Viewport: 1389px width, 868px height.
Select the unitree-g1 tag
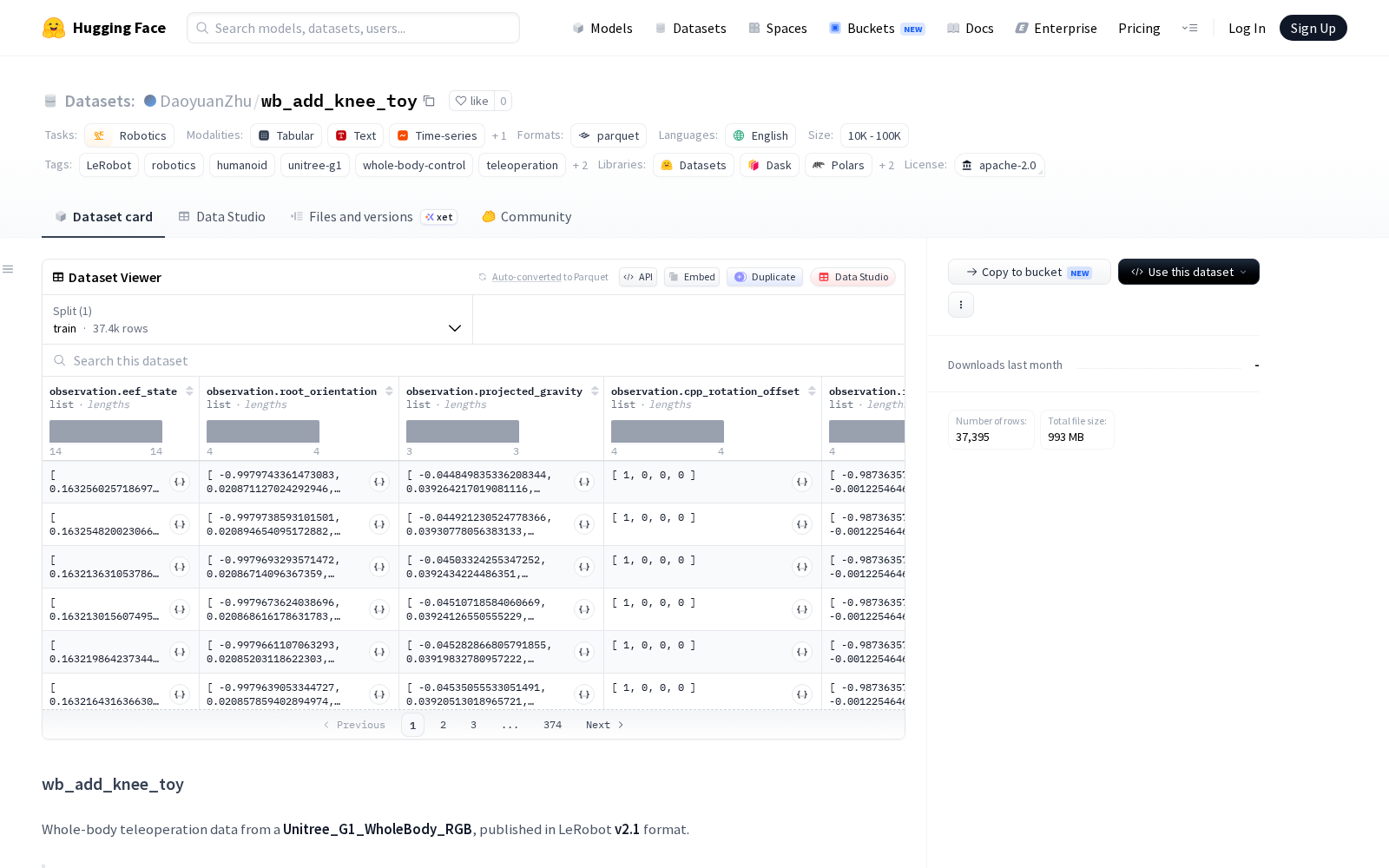tap(315, 165)
